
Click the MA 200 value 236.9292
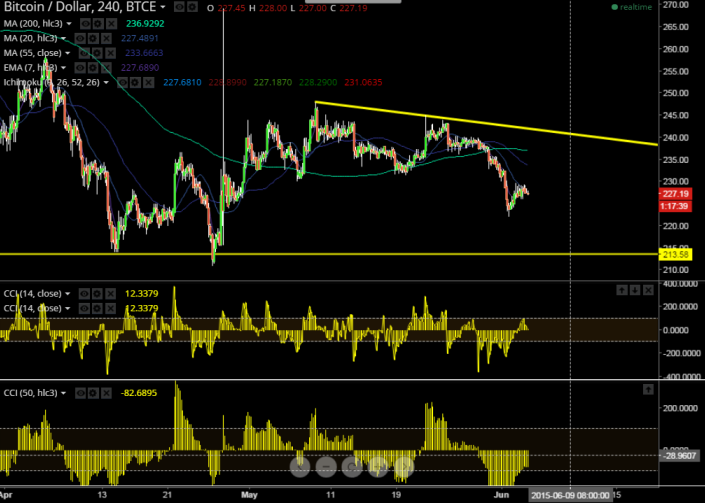(145, 23)
